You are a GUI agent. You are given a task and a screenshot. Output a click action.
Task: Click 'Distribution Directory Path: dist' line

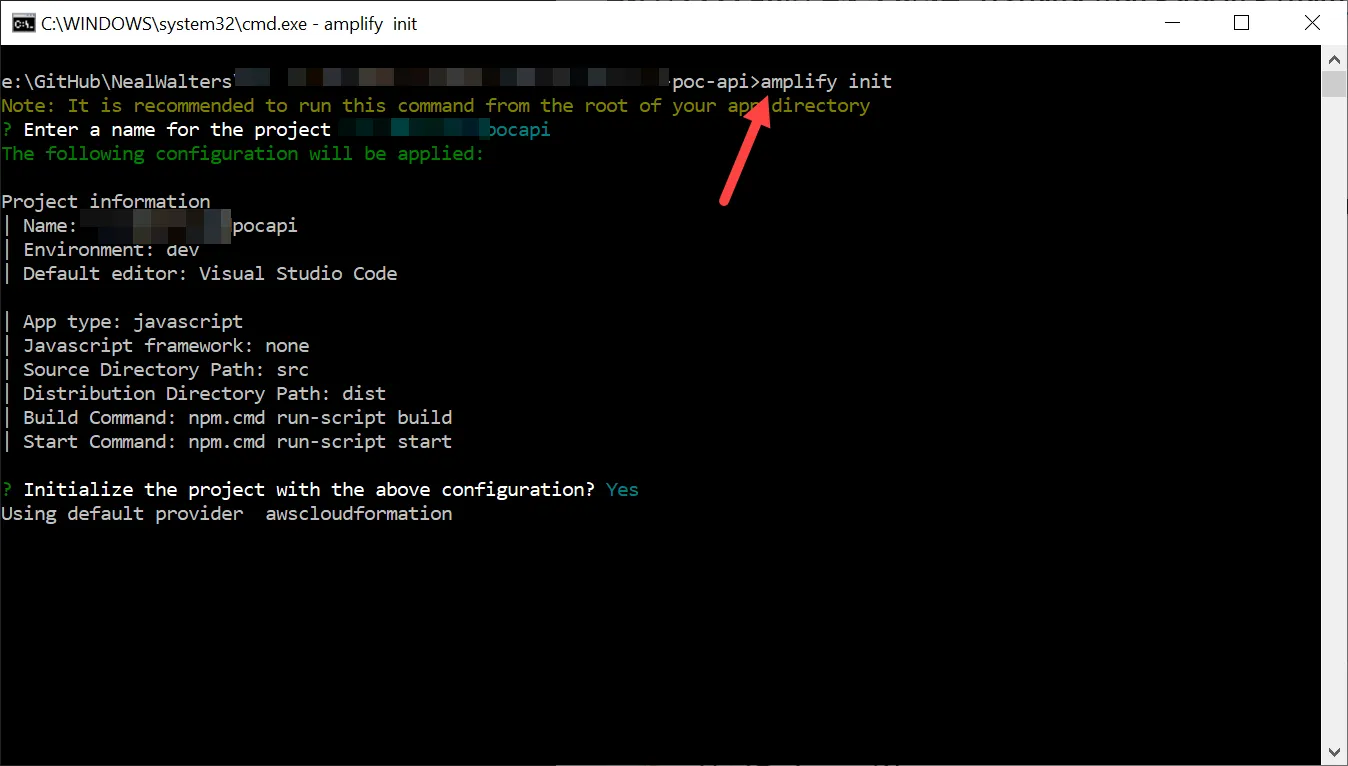click(x=204, y=394)
